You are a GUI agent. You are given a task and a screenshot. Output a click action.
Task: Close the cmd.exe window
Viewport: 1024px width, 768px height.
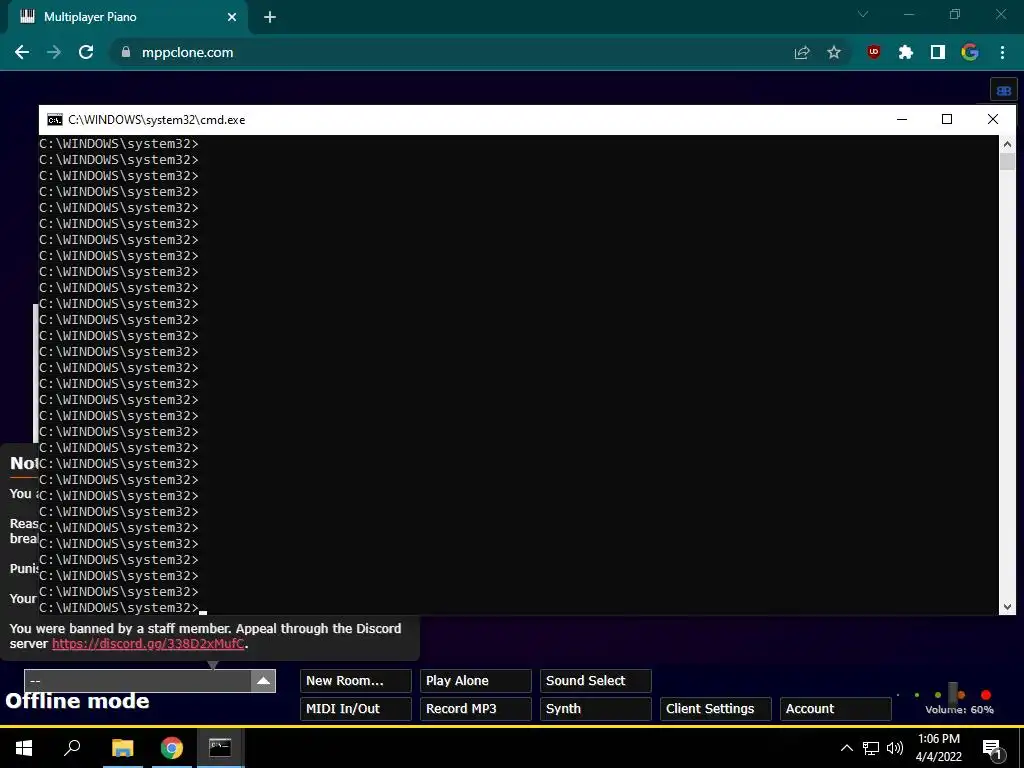coord(993,120)
